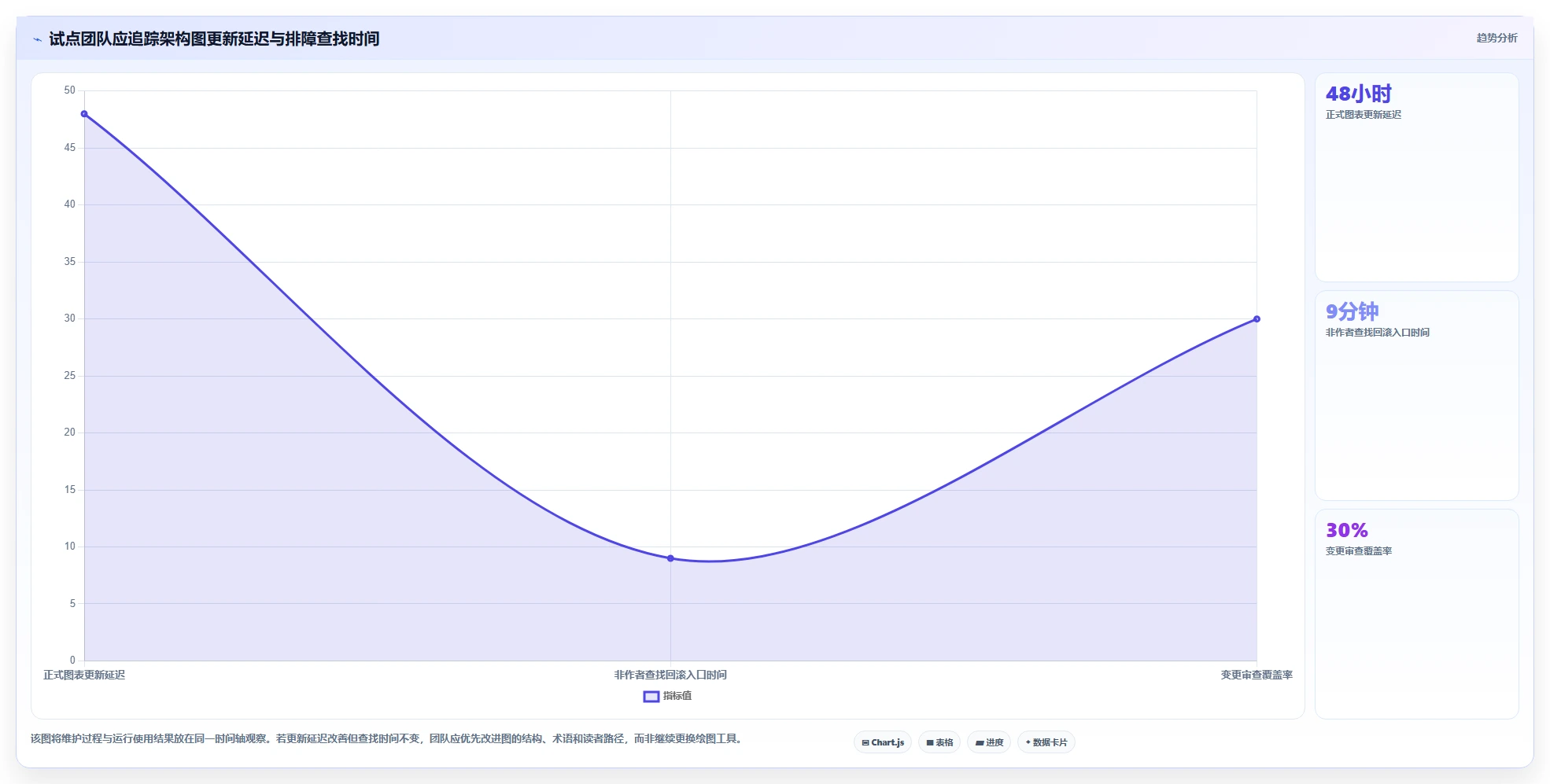Click the 变更审查覆盖率 x-axis label
Image resolution: width=1550 pixels, height=784 pixels.
click(1257, 675)
